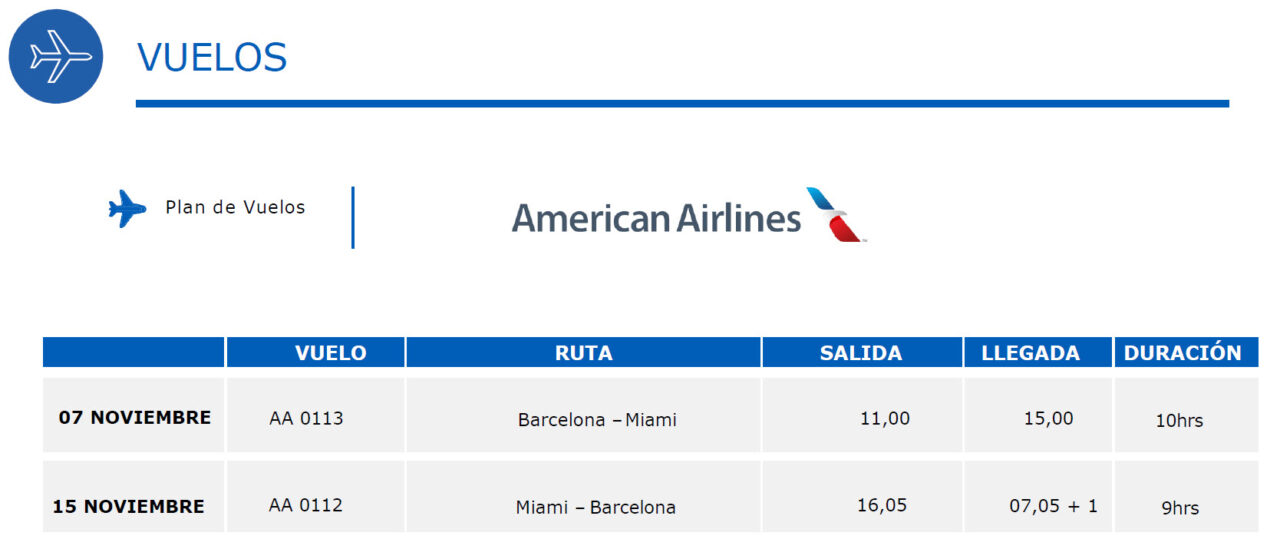Click the small blue Plan de Vuelos airplane
The image size is (1280, 549).
127,208
